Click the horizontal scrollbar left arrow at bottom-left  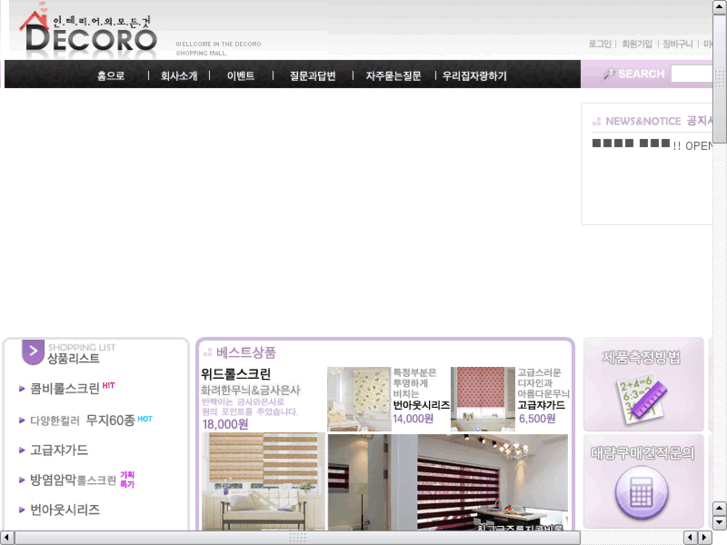coord(6,537)
